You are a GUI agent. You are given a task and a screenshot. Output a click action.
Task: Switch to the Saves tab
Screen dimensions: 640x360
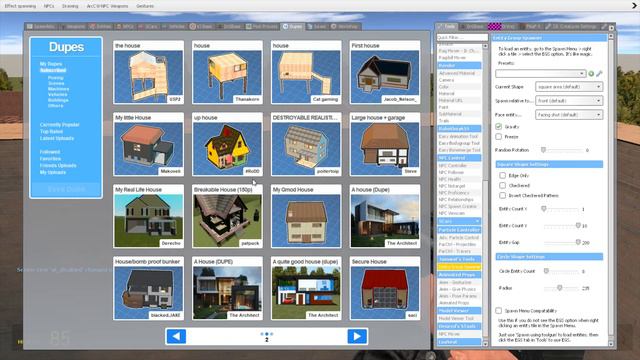[x=317, y=27]
